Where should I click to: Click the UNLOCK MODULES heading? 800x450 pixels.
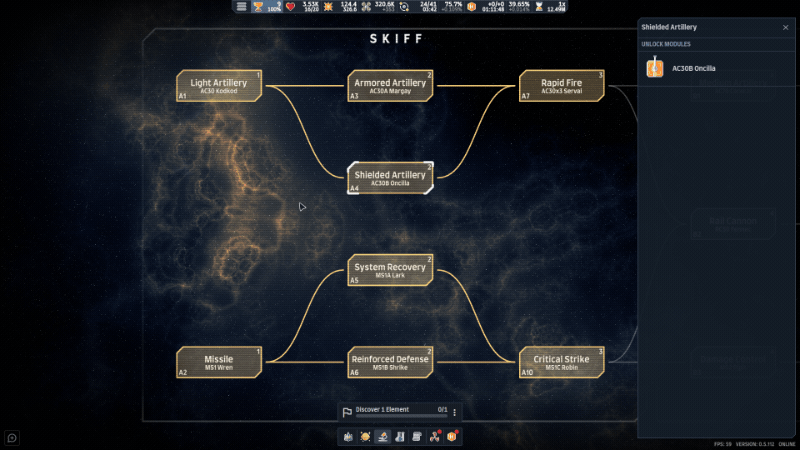pyautogui.click(x=666, y=44)
